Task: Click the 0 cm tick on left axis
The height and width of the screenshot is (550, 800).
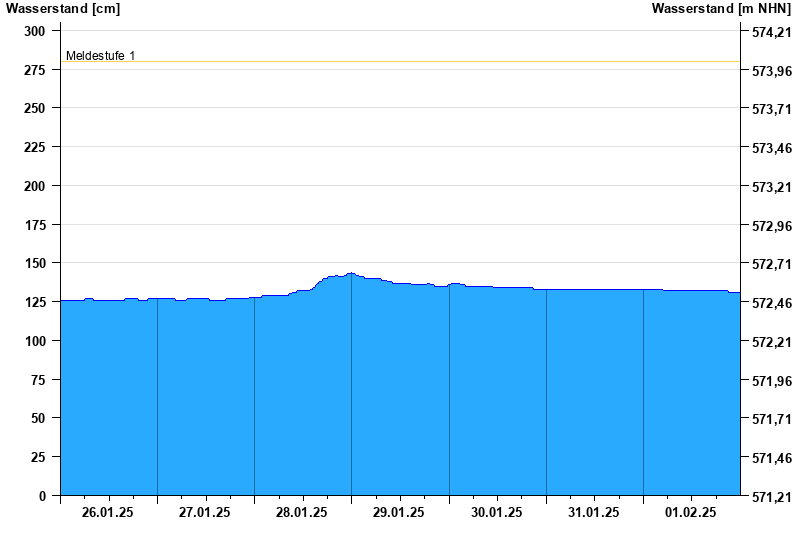Action: click(x=41, y=496)
